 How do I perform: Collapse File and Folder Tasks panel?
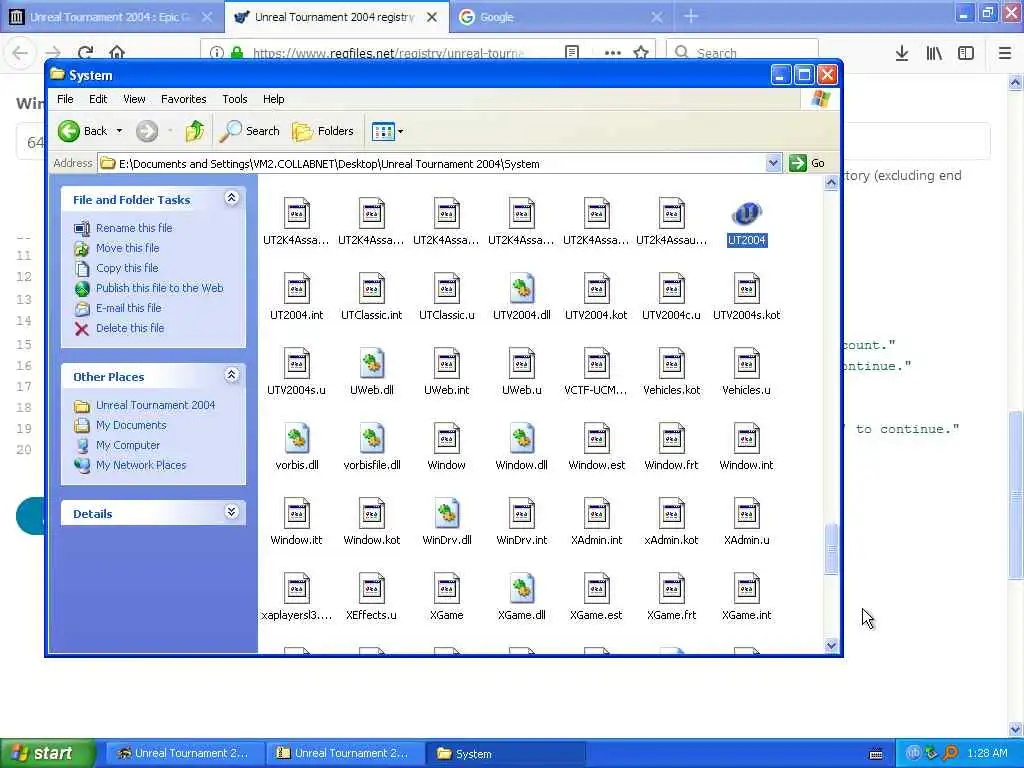click(231, 198)
